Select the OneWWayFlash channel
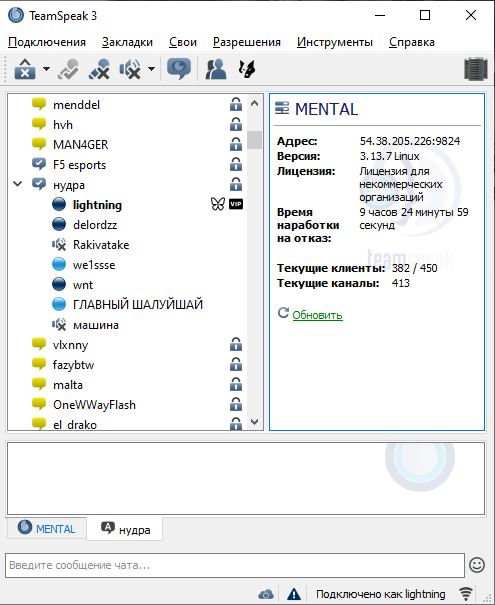495x605 pixels. 95,405
